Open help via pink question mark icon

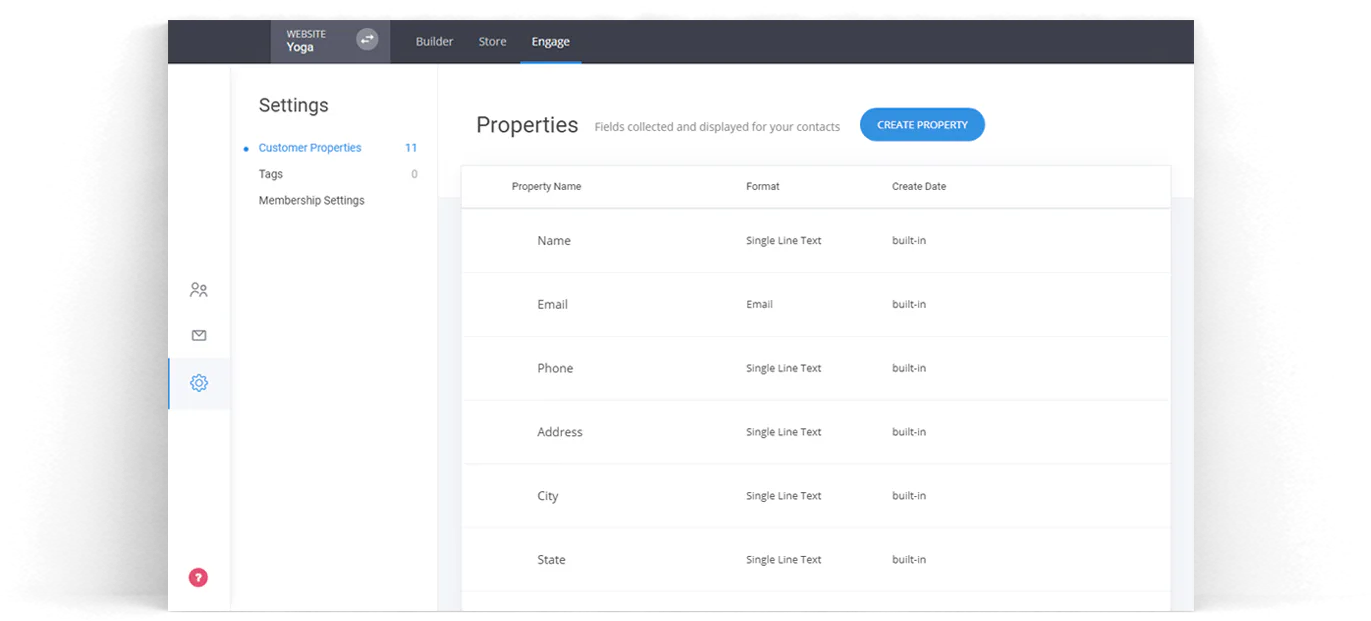coord(198,577)
